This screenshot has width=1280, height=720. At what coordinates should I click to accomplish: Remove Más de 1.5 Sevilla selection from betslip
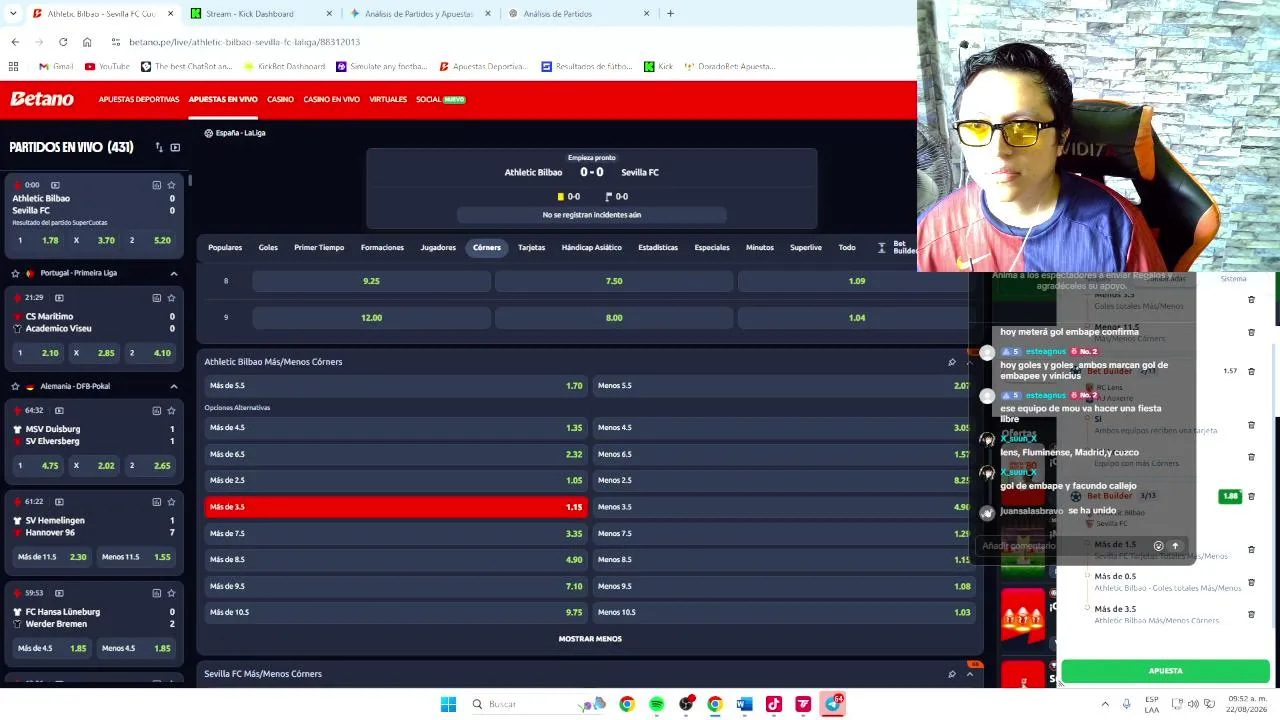click(x=1251, y=549)
